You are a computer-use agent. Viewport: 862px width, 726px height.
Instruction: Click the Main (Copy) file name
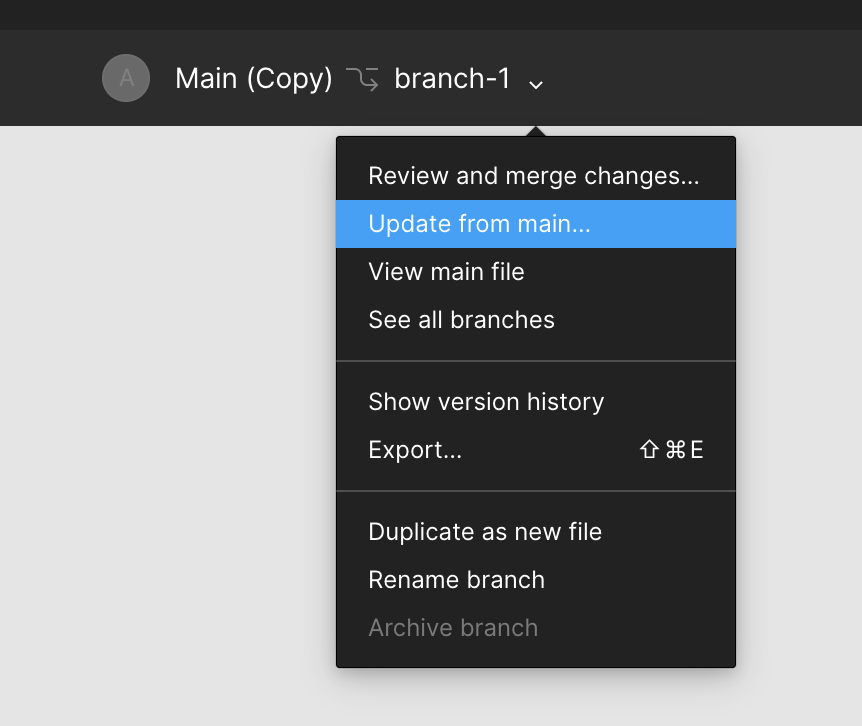point(254,79)
